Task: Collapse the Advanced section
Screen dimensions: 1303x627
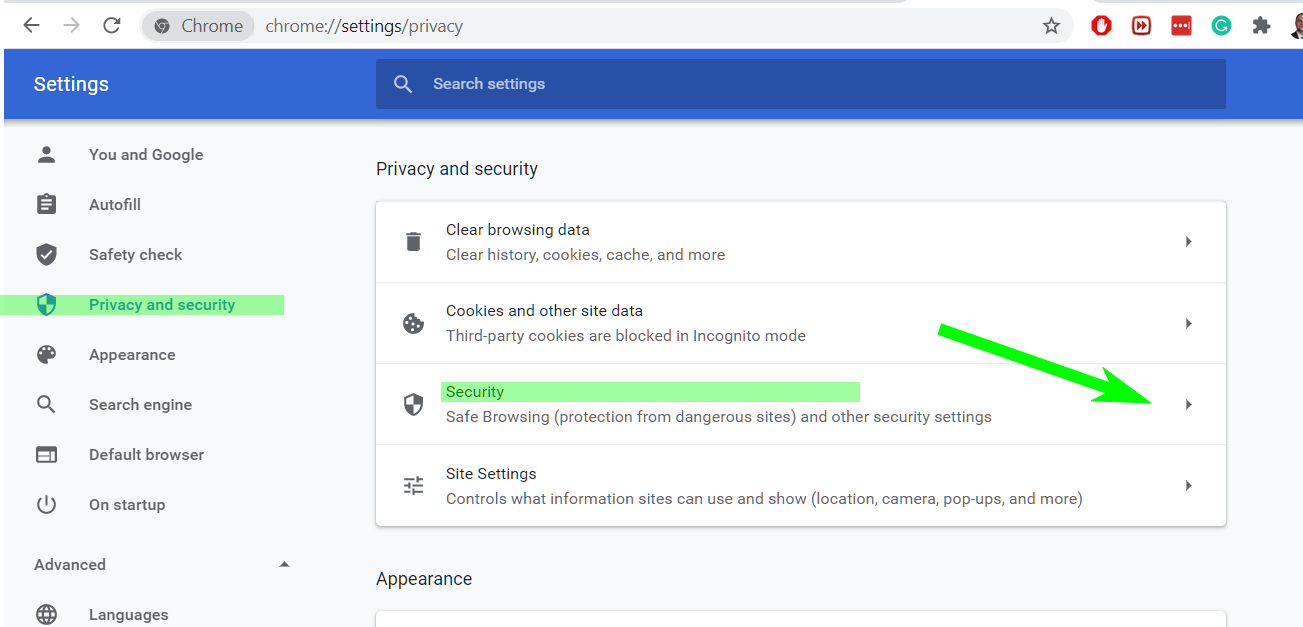Action: coord(284,564)
